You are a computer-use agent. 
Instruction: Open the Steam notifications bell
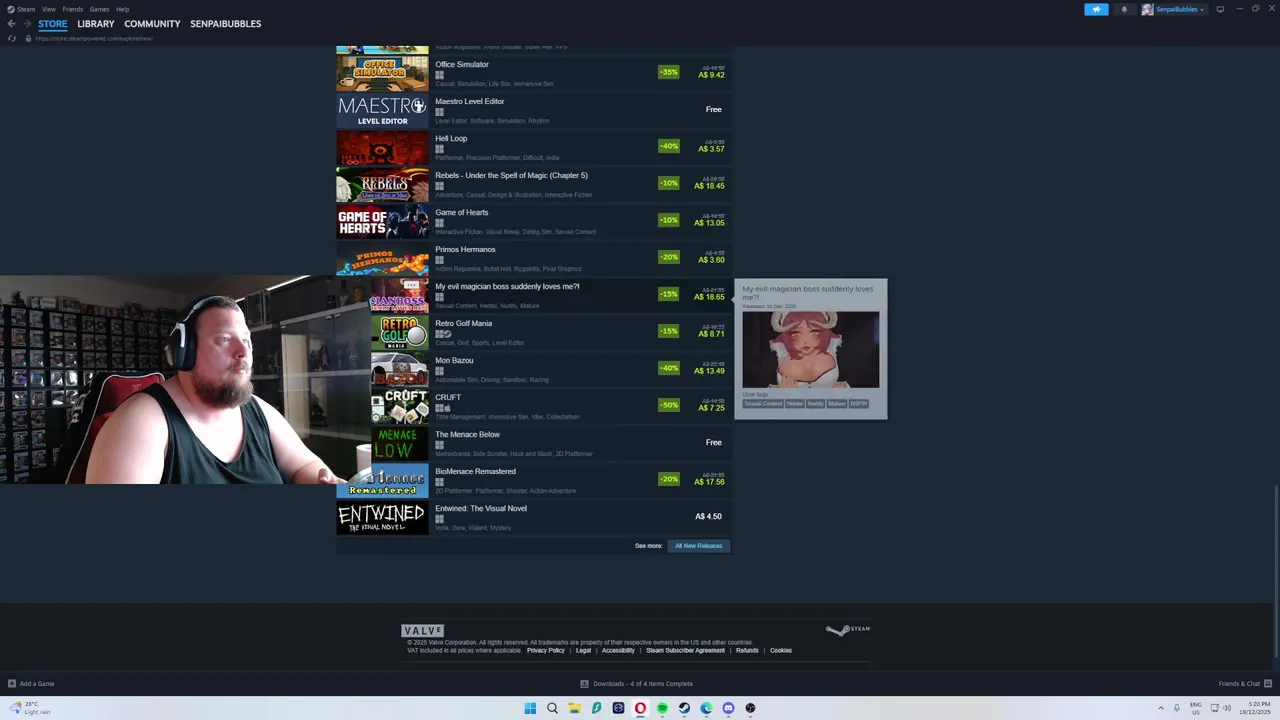click(x=1124, y=9)
